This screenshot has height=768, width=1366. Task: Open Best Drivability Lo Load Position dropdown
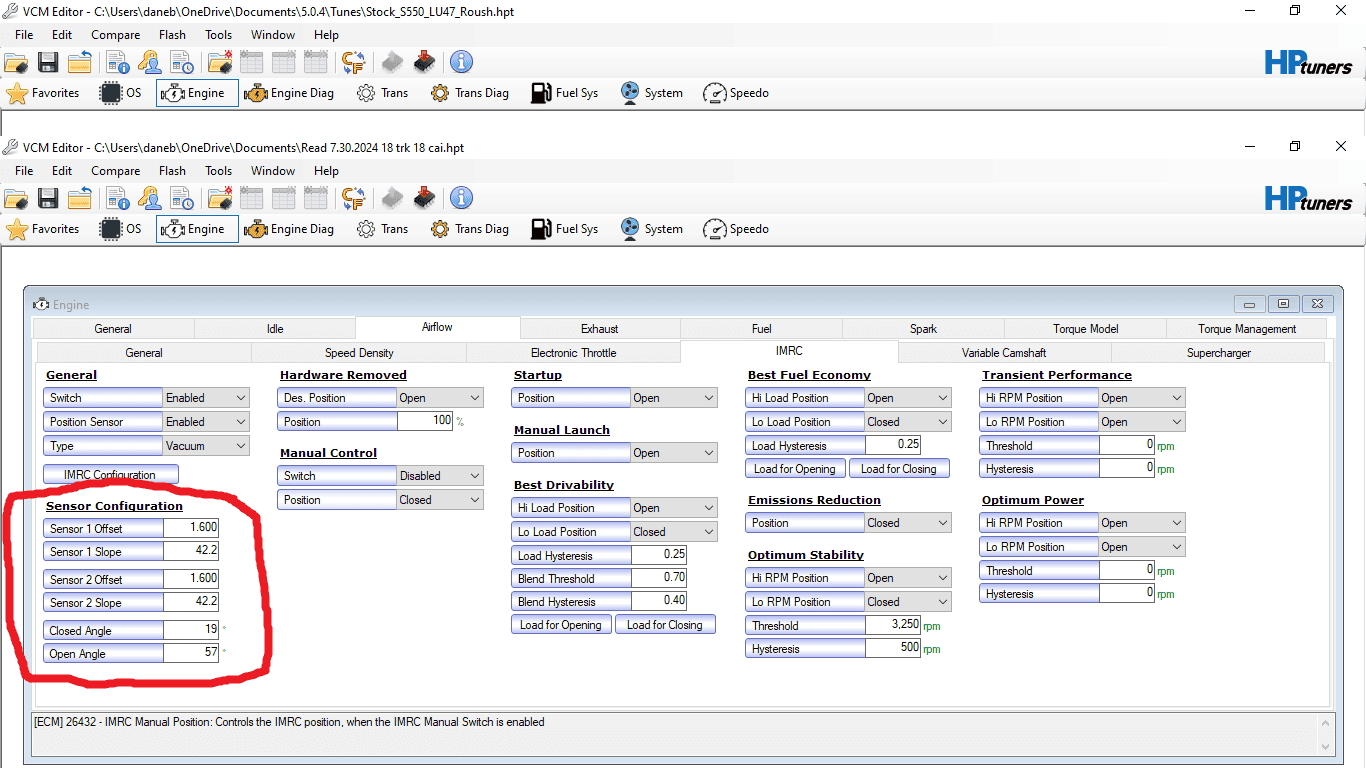[674, 532]
